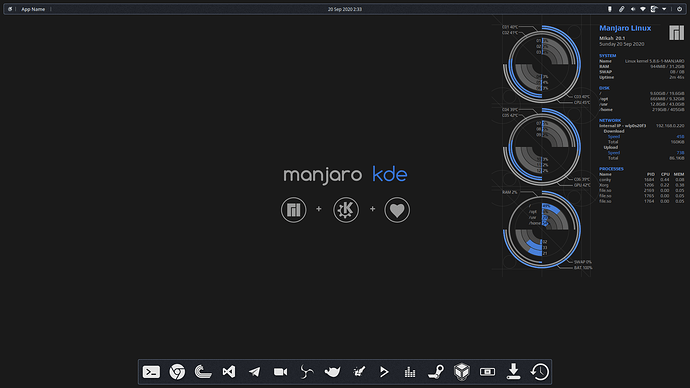690x388 pixels.
Task: Click the PROCESSES heading in the widget
Action: (611, 168)
